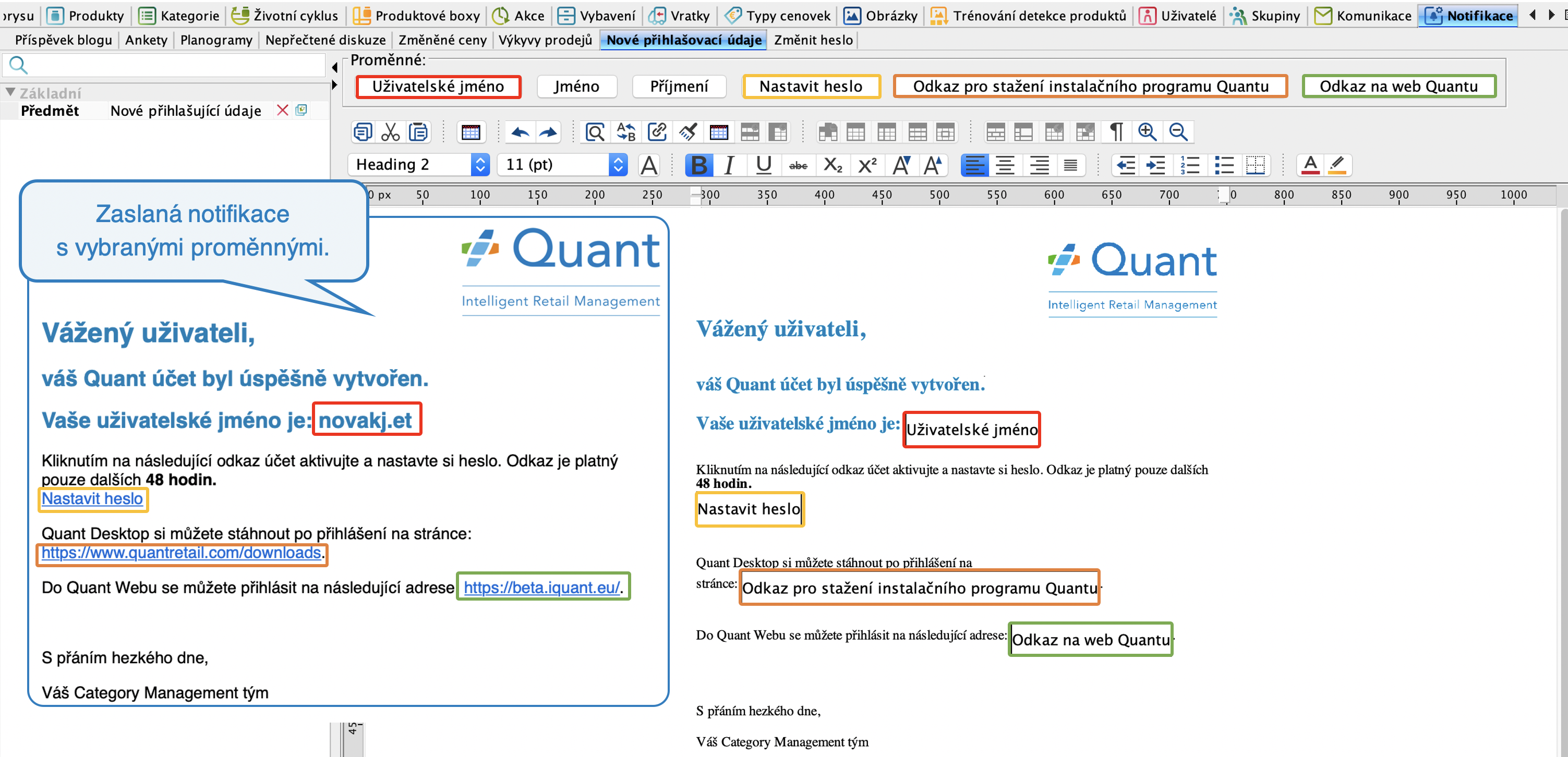Show earlier tabs with left triangle arrow
Viewport: 1568px width, 757px height.
(1532, 15)
